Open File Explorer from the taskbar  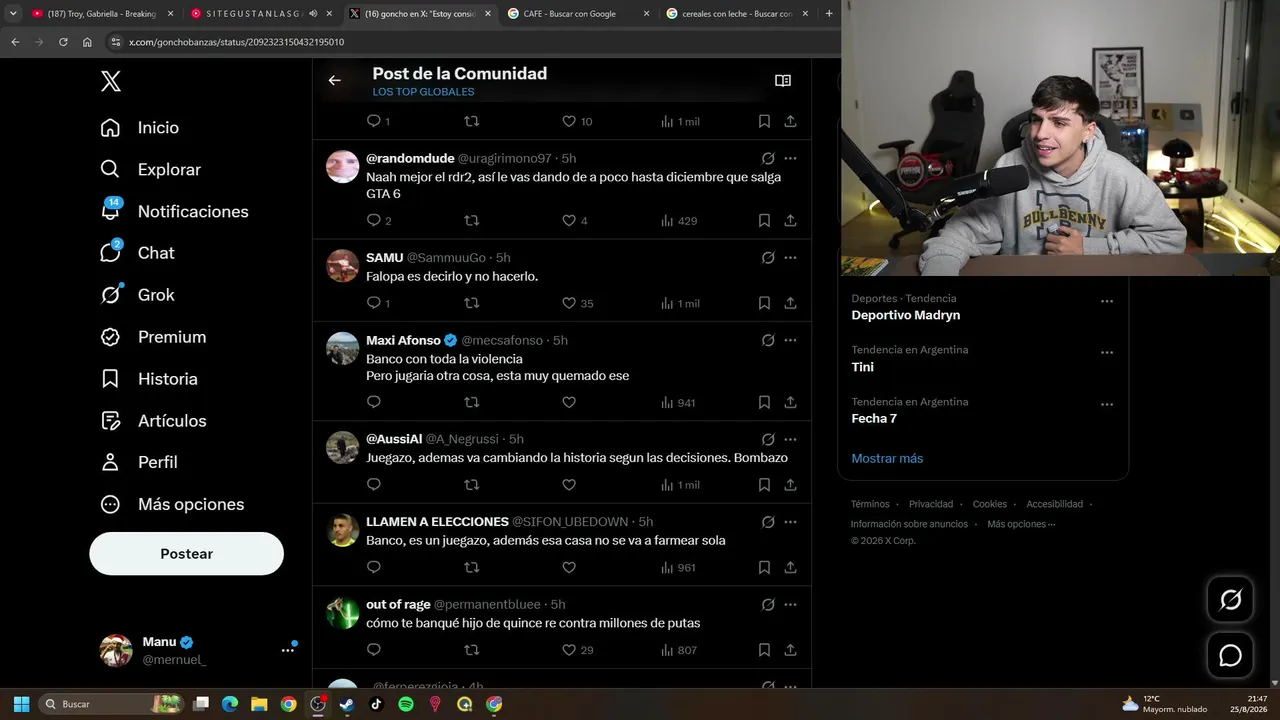point(259,704)
